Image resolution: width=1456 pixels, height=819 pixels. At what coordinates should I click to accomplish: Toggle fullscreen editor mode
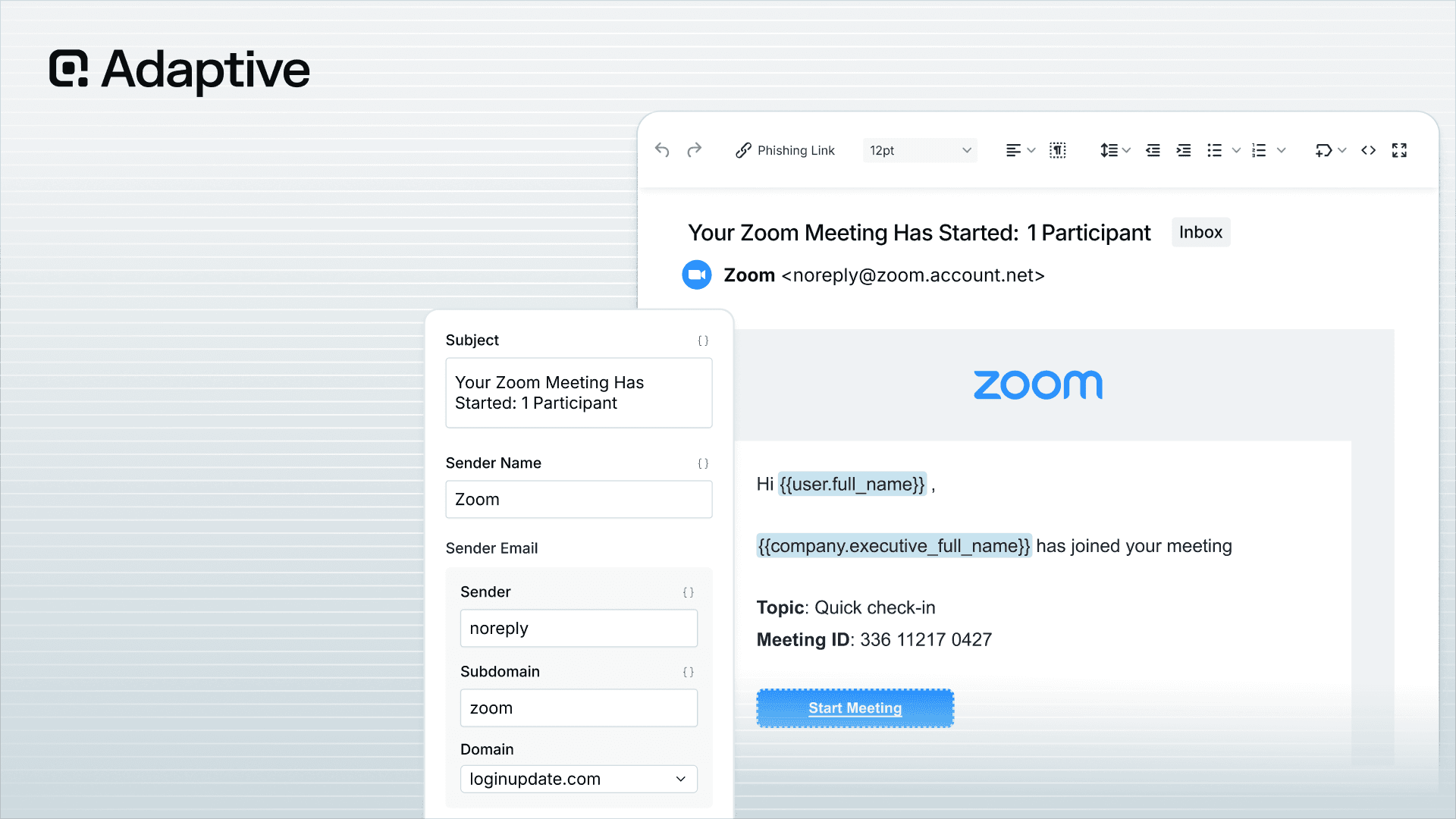[x=1400, y=150]
